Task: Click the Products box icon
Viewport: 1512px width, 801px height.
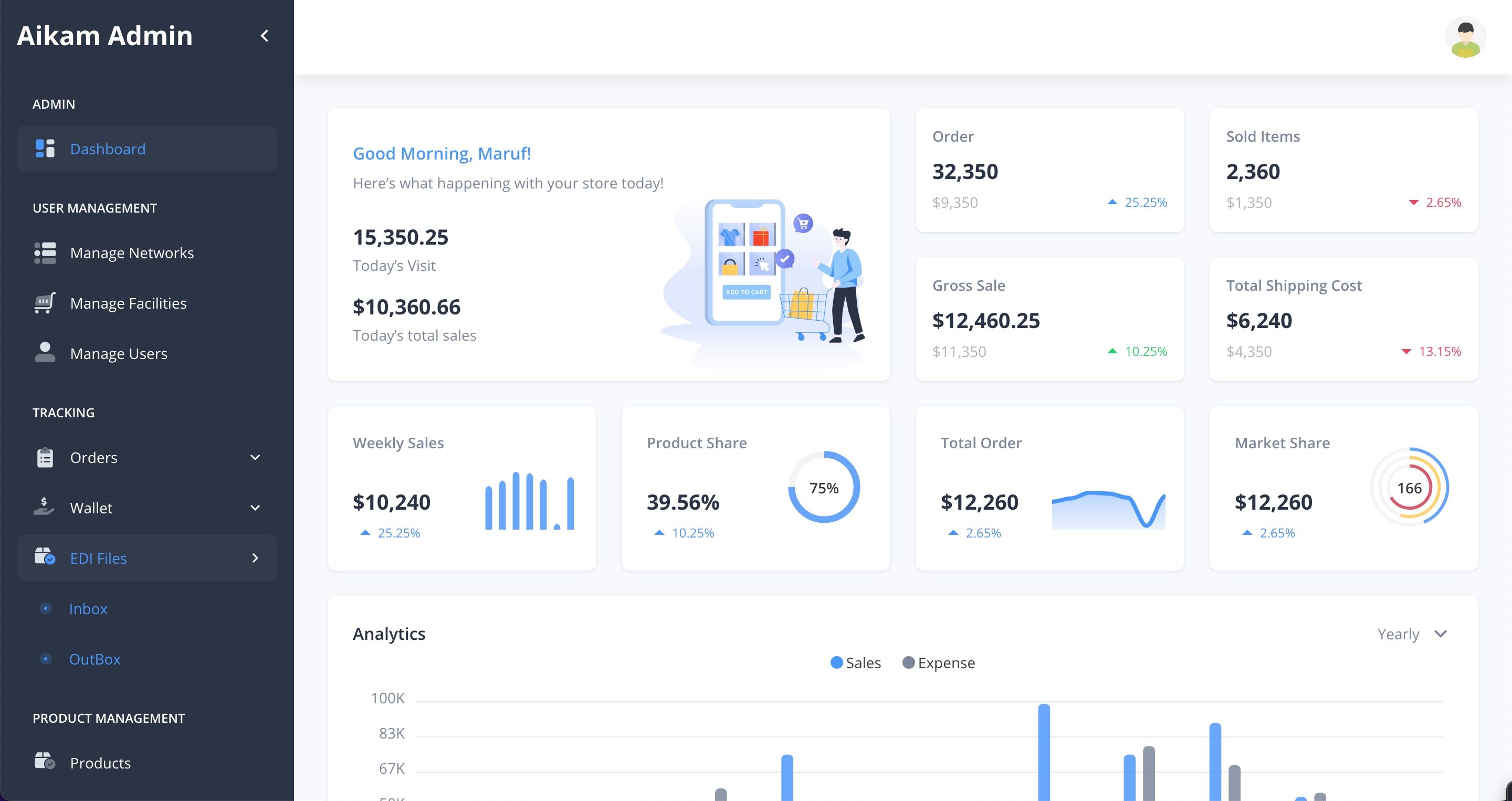Action: point(45,761)
